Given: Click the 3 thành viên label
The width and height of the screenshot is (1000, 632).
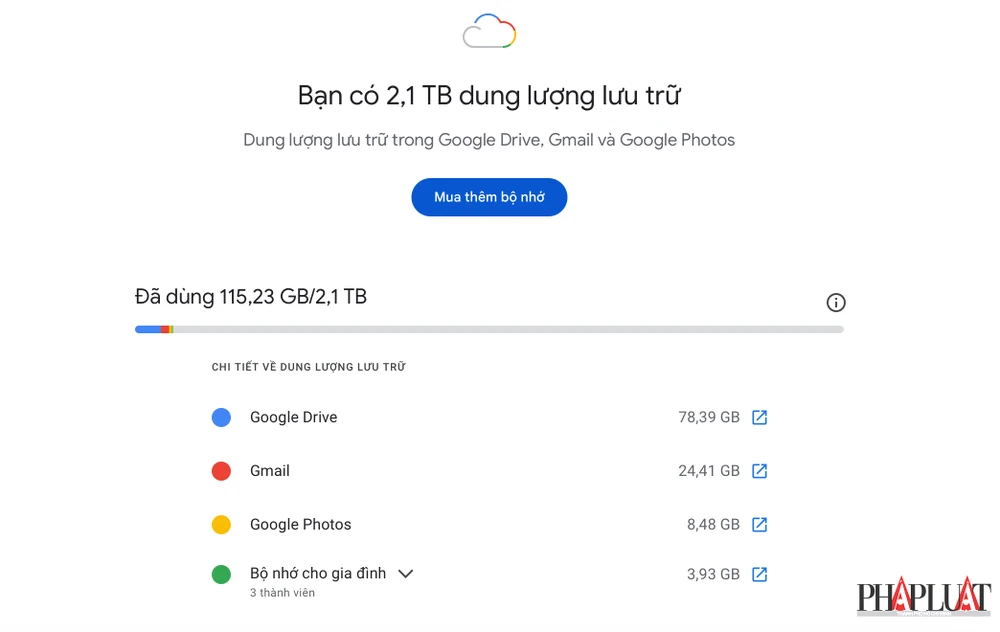Looking at the screenshot, I should click(x=281, y=592).
